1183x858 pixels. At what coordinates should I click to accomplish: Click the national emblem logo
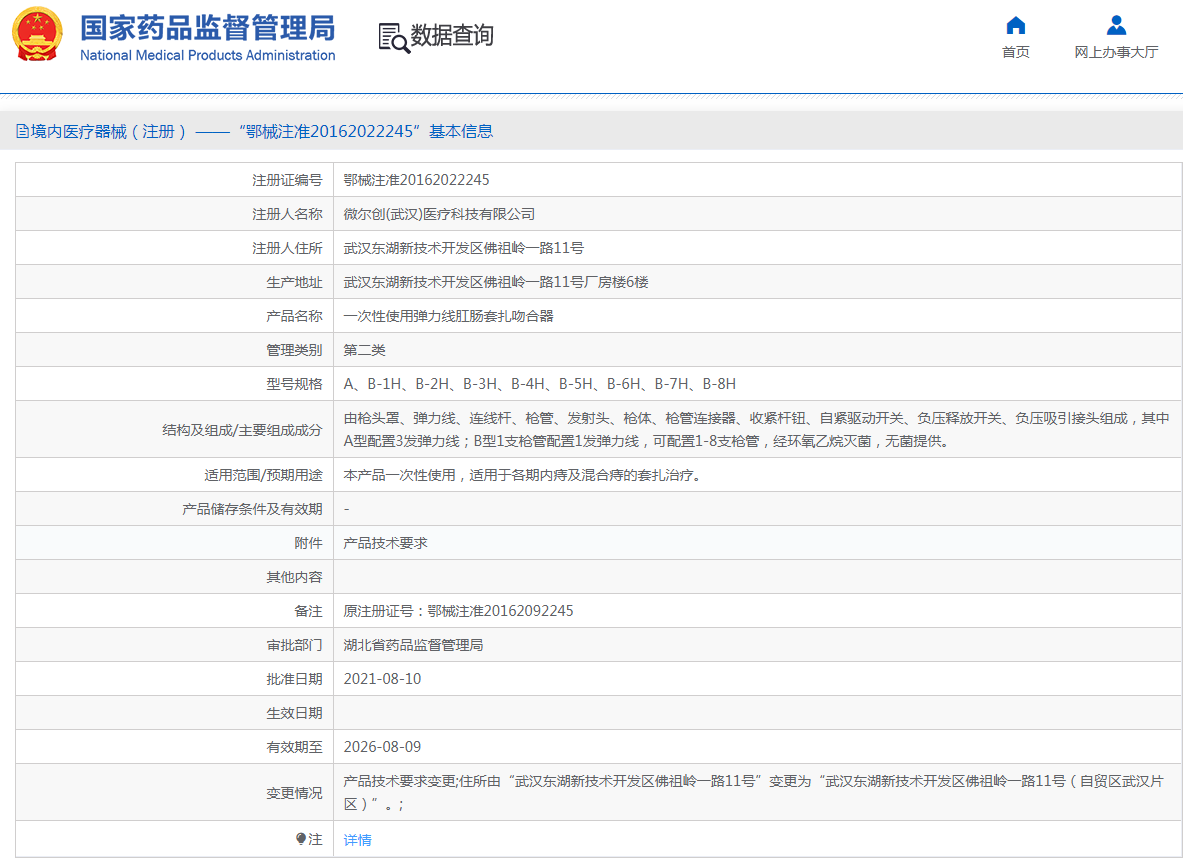click(x=37, y=34)
